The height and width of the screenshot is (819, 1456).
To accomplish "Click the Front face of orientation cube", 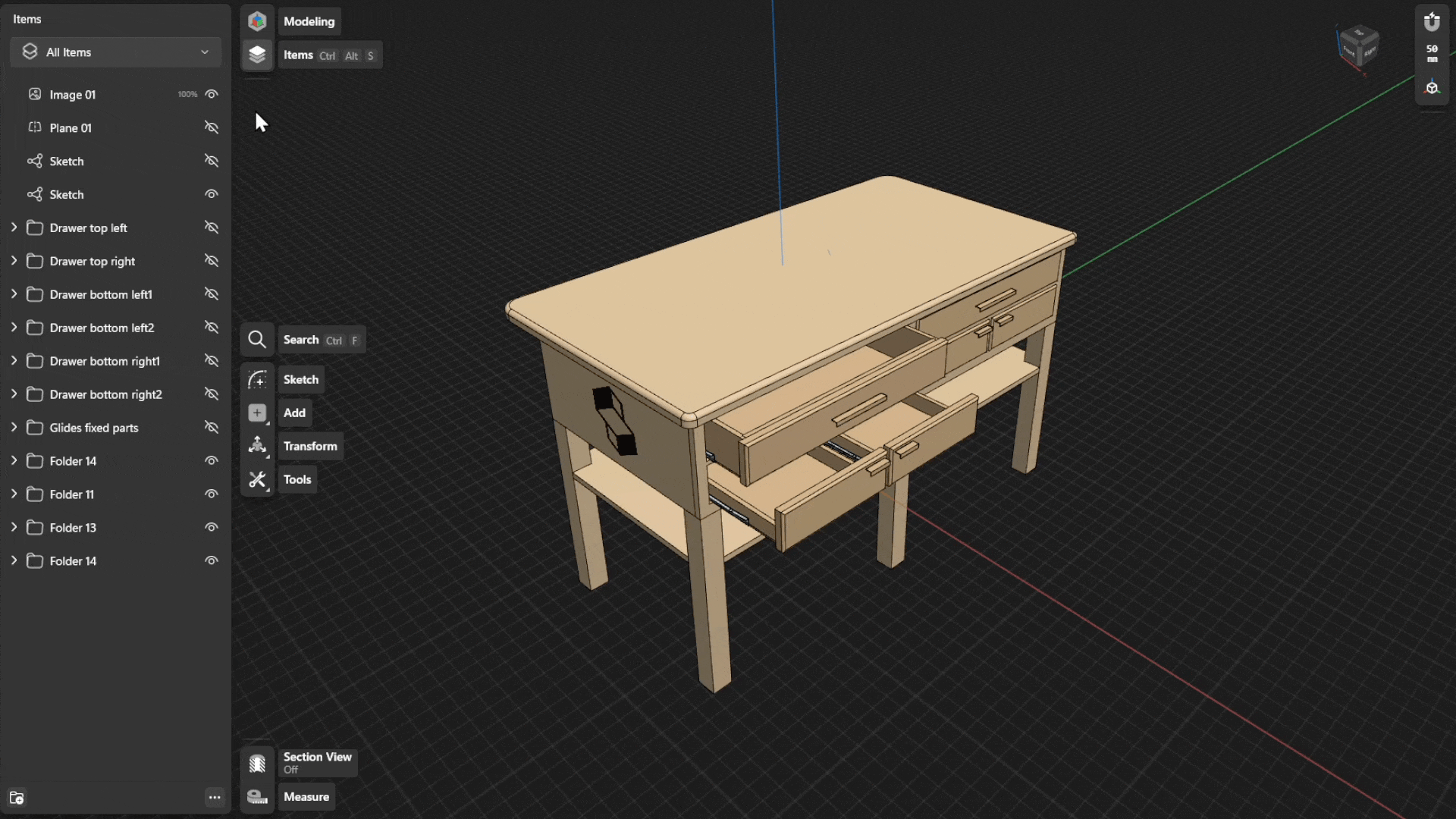I will (1349, 51).
